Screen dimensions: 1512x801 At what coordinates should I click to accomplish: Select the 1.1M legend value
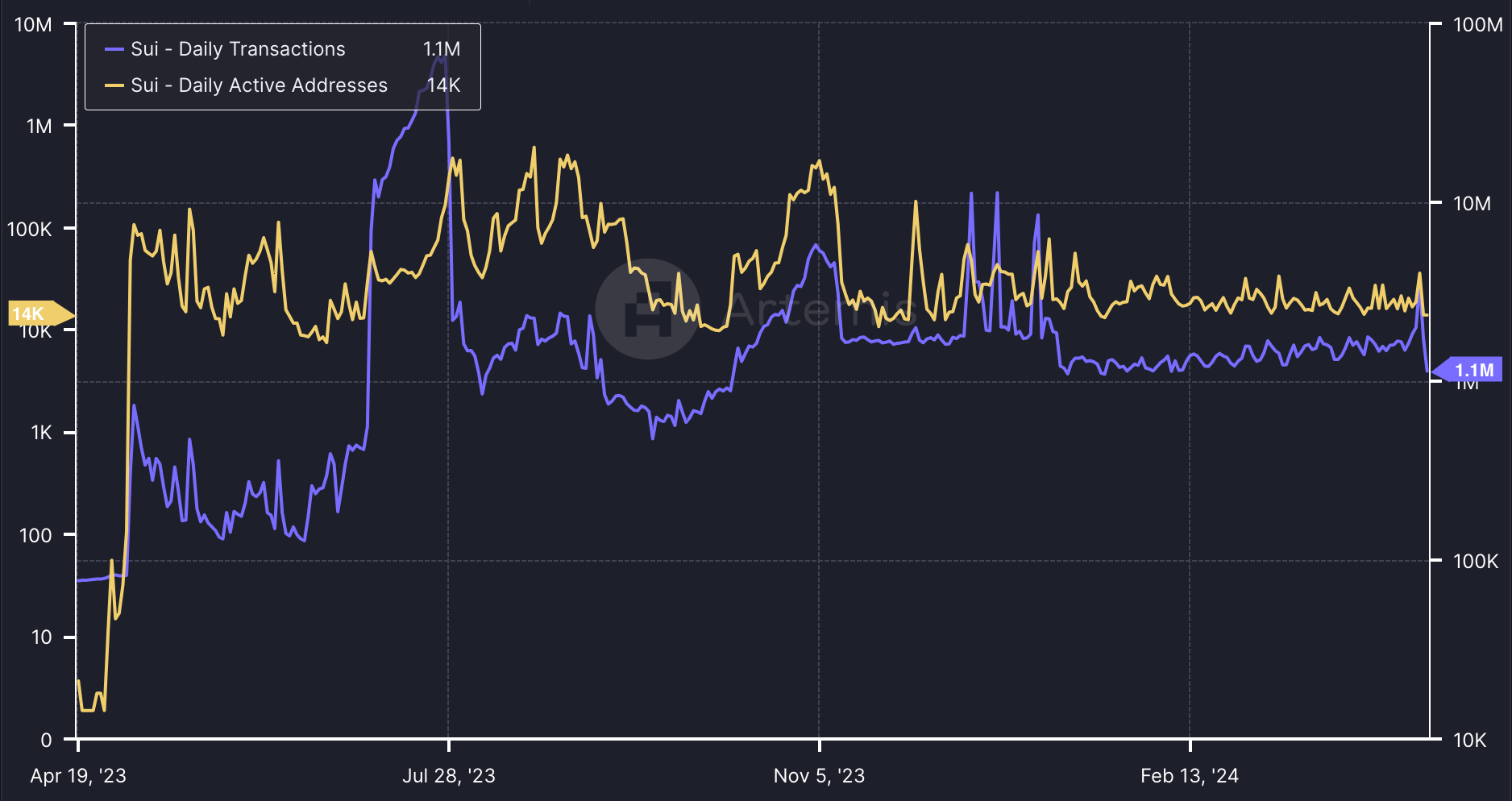coord(442,49)
